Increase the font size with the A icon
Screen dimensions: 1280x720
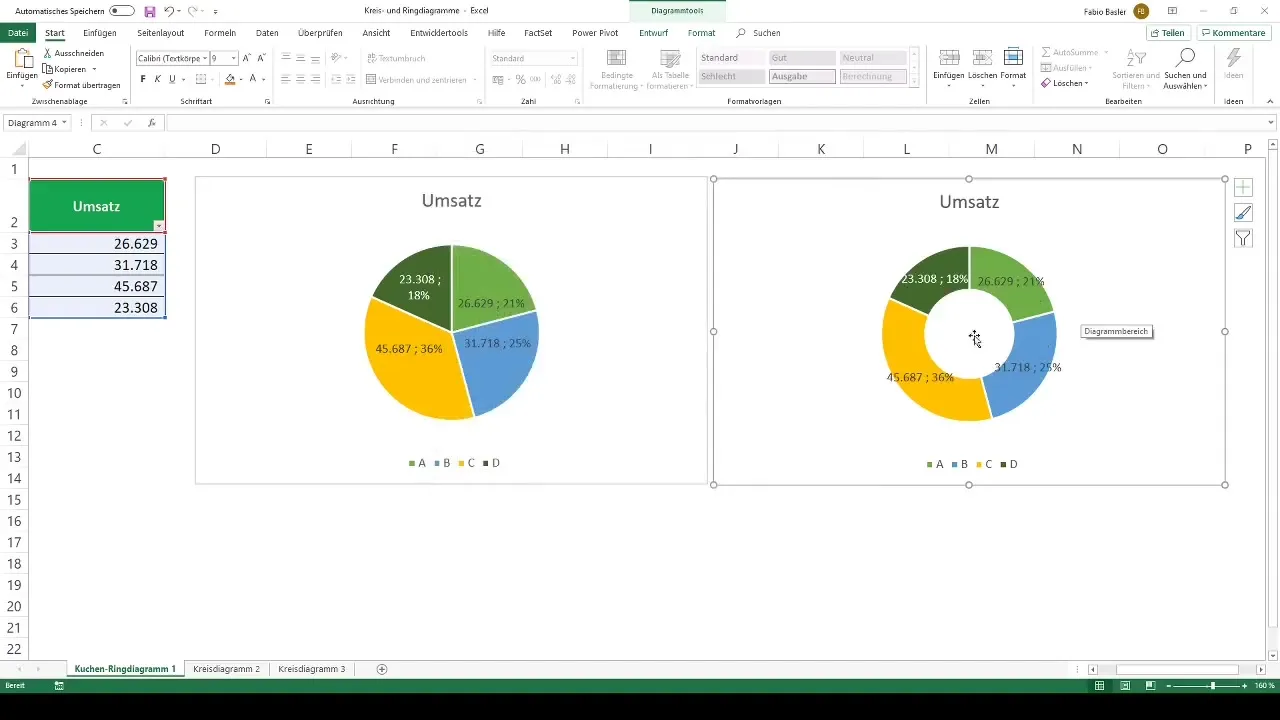[247, 58]
